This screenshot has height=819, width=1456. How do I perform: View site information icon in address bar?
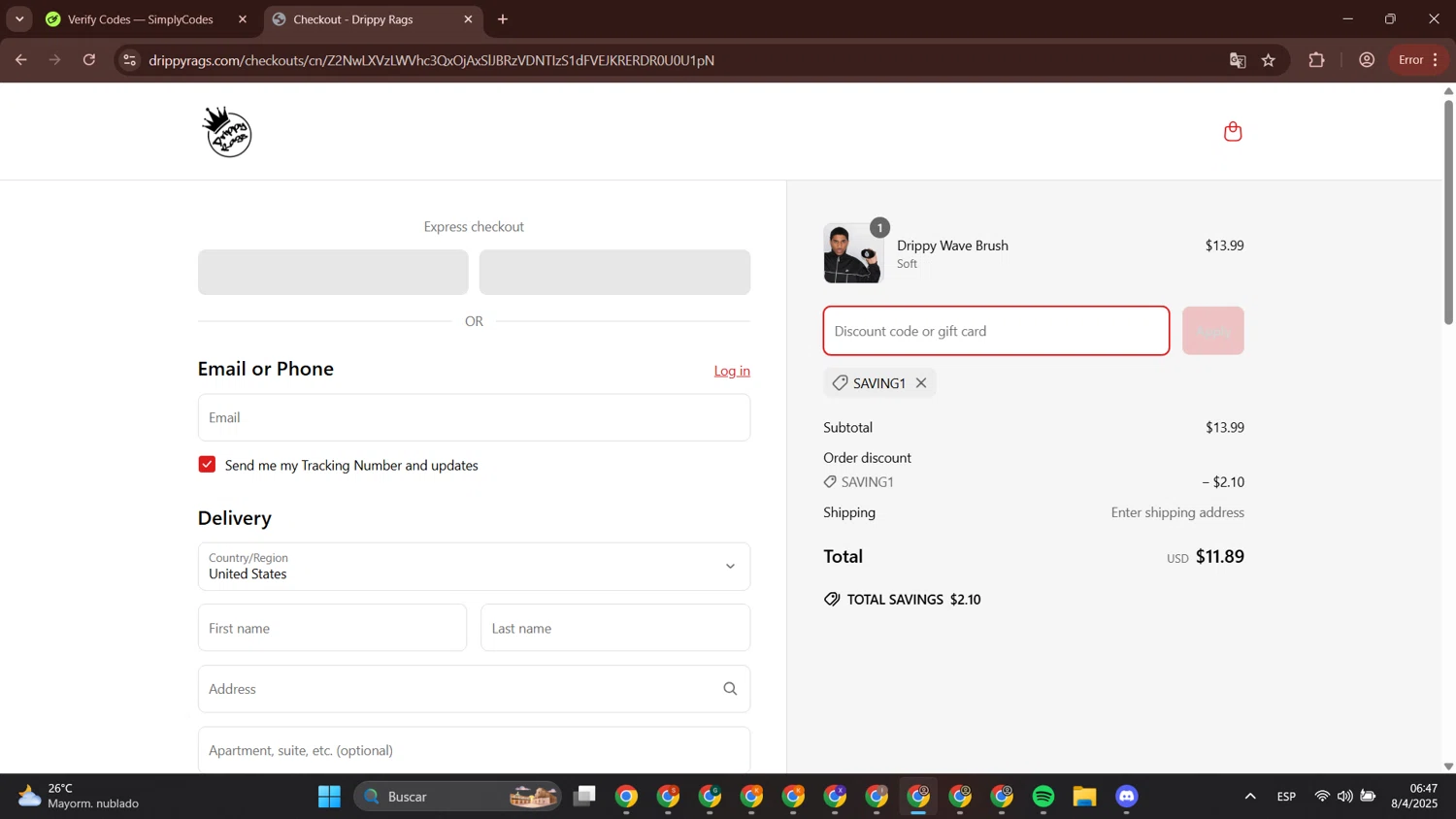click(x=129, y=60)
